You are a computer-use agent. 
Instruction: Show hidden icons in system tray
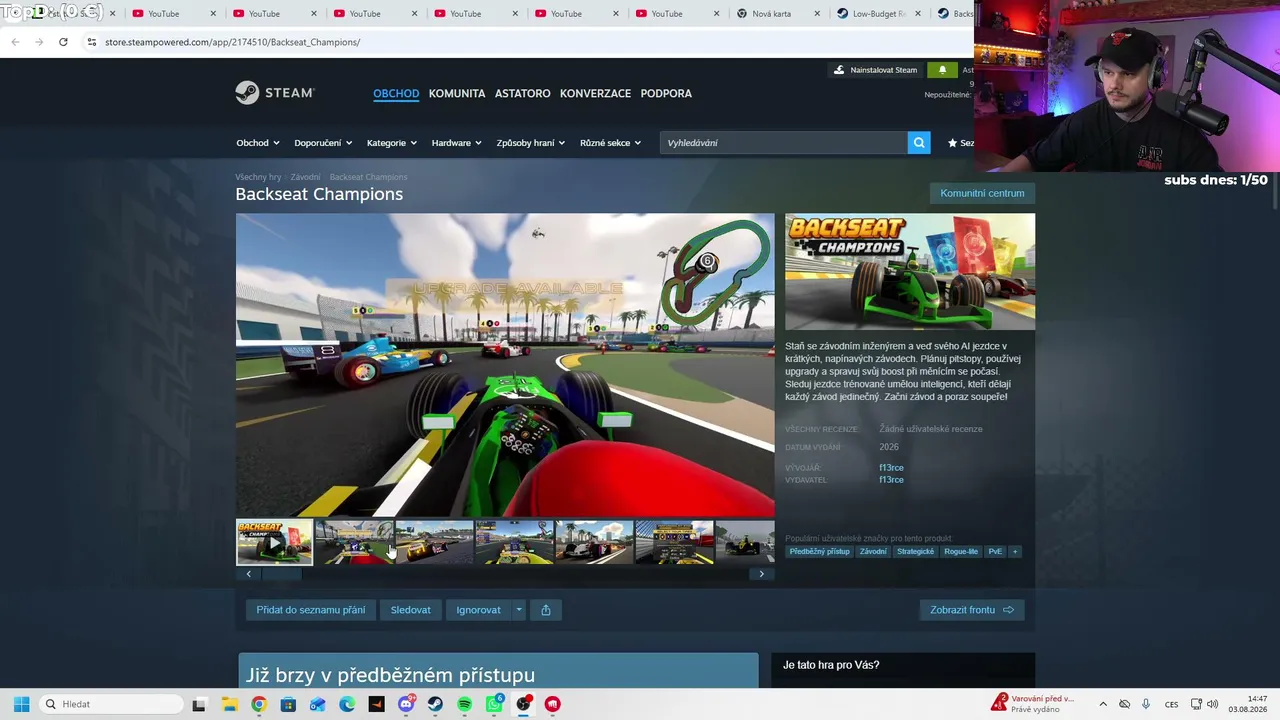1103,704
